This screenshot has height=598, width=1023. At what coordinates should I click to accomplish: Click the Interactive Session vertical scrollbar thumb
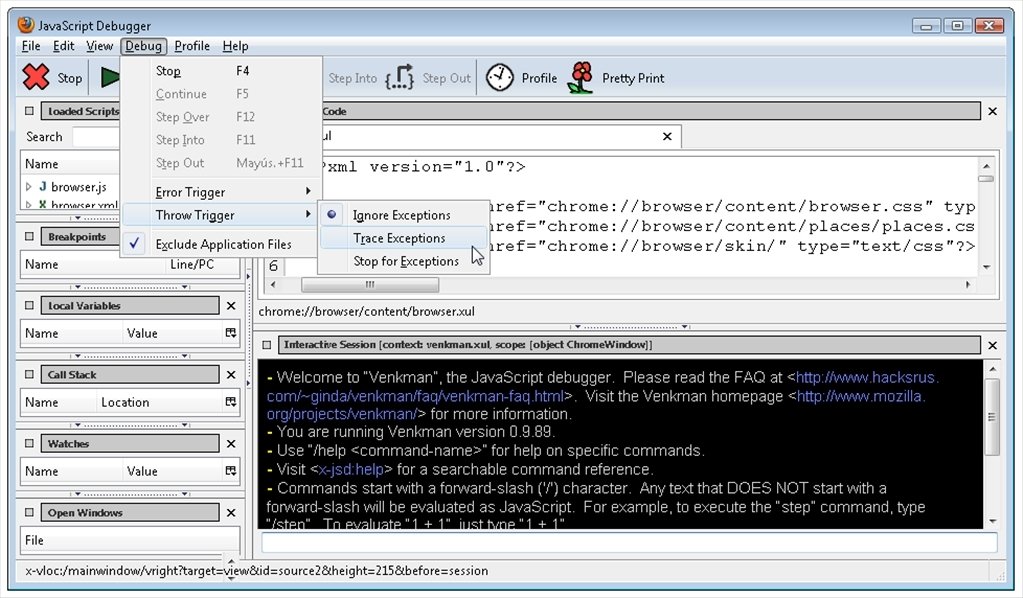point(992,417)
